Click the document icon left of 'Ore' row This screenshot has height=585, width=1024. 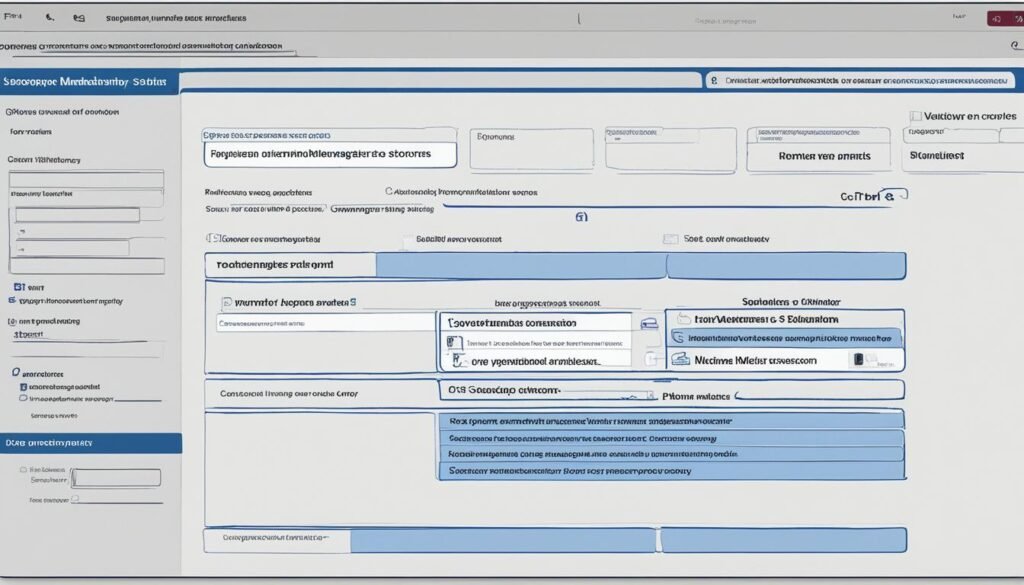click(x=454, y=361)
